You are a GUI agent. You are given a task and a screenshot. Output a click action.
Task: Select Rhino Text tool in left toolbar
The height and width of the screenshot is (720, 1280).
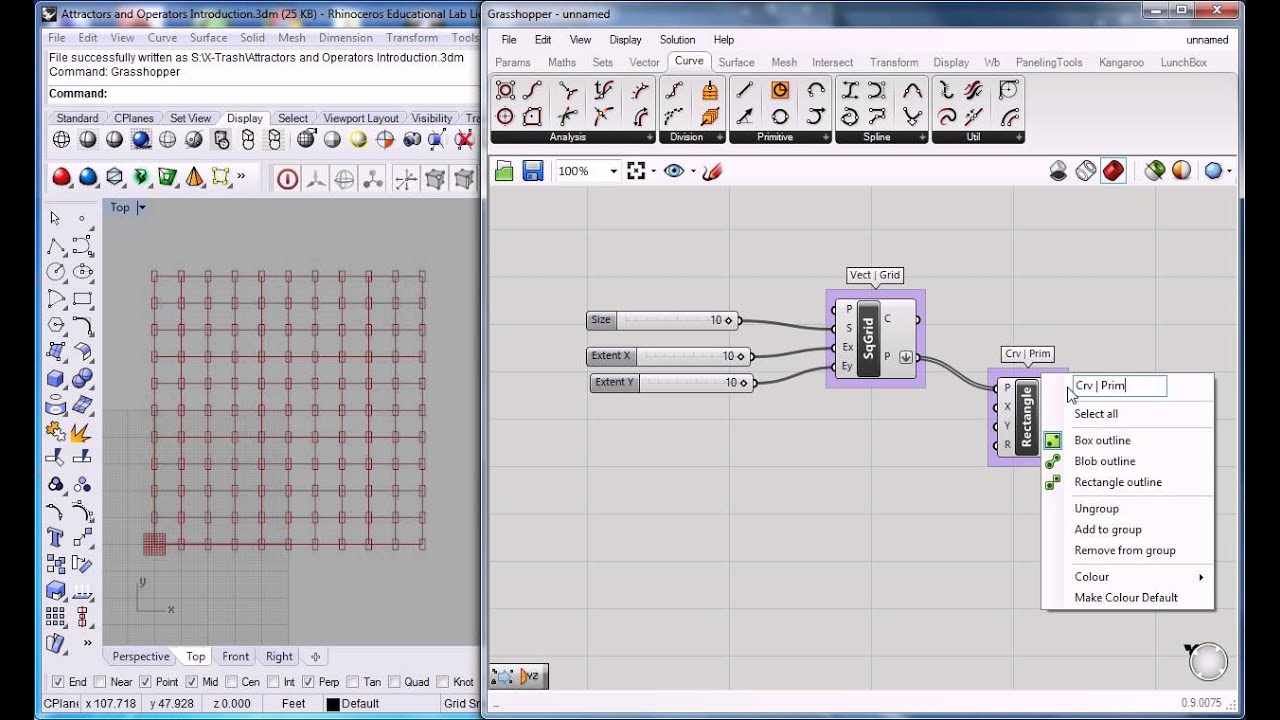point(56,538)
